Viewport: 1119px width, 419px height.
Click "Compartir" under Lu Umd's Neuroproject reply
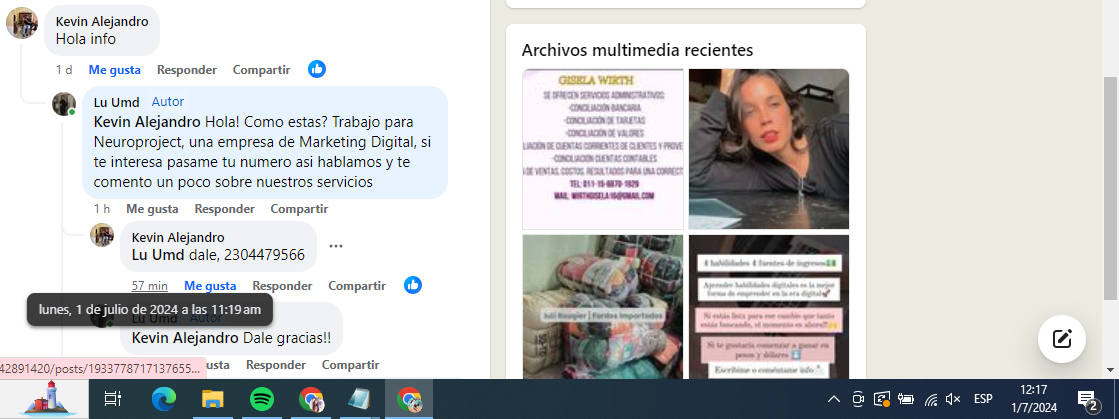pos(299,209)
